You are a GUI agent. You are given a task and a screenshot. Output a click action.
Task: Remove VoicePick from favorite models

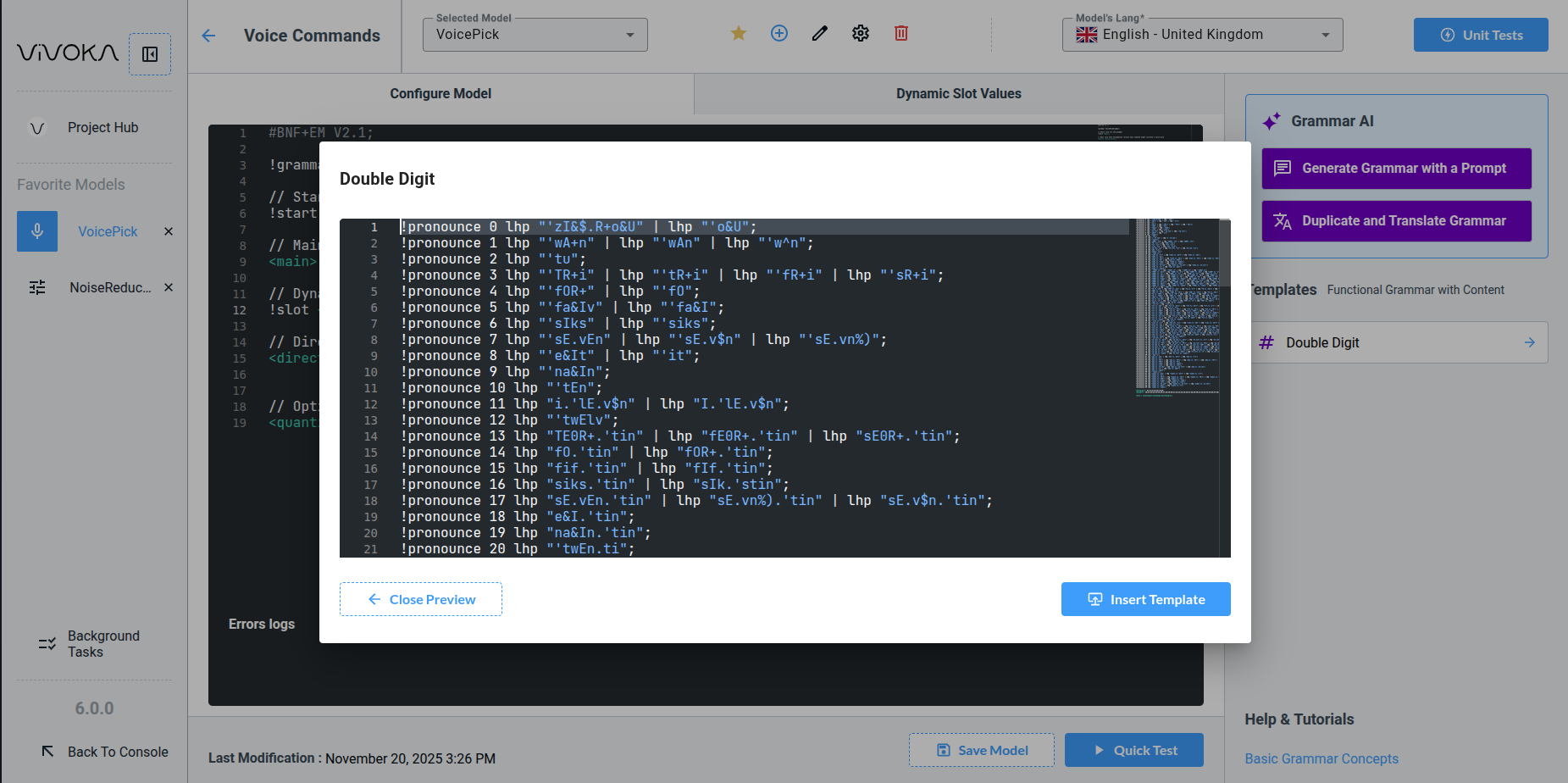pyautogui.click(x=169, y=231)
